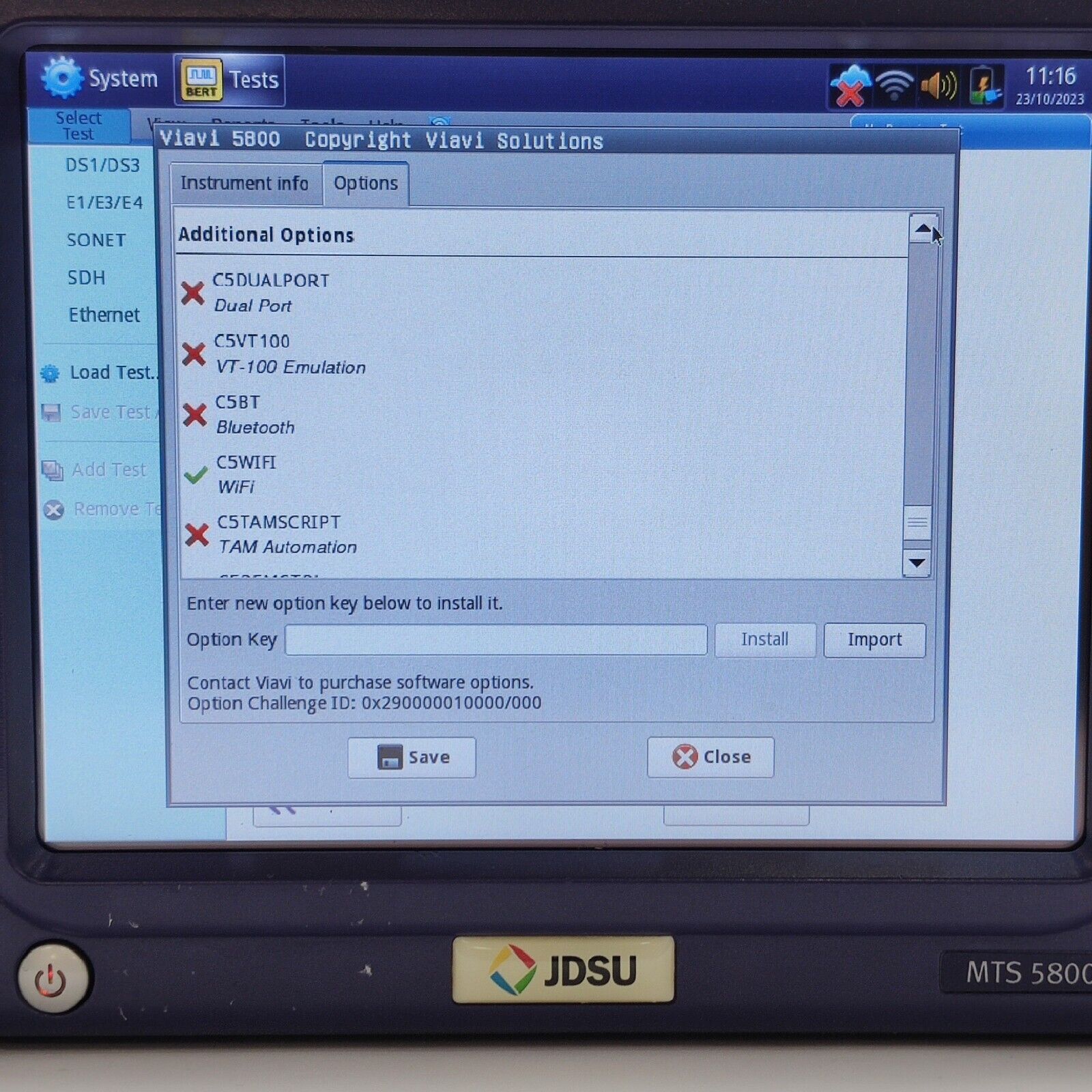Click the System gear icon
The image size is (1092, 1092).
[x=61, y=78]
